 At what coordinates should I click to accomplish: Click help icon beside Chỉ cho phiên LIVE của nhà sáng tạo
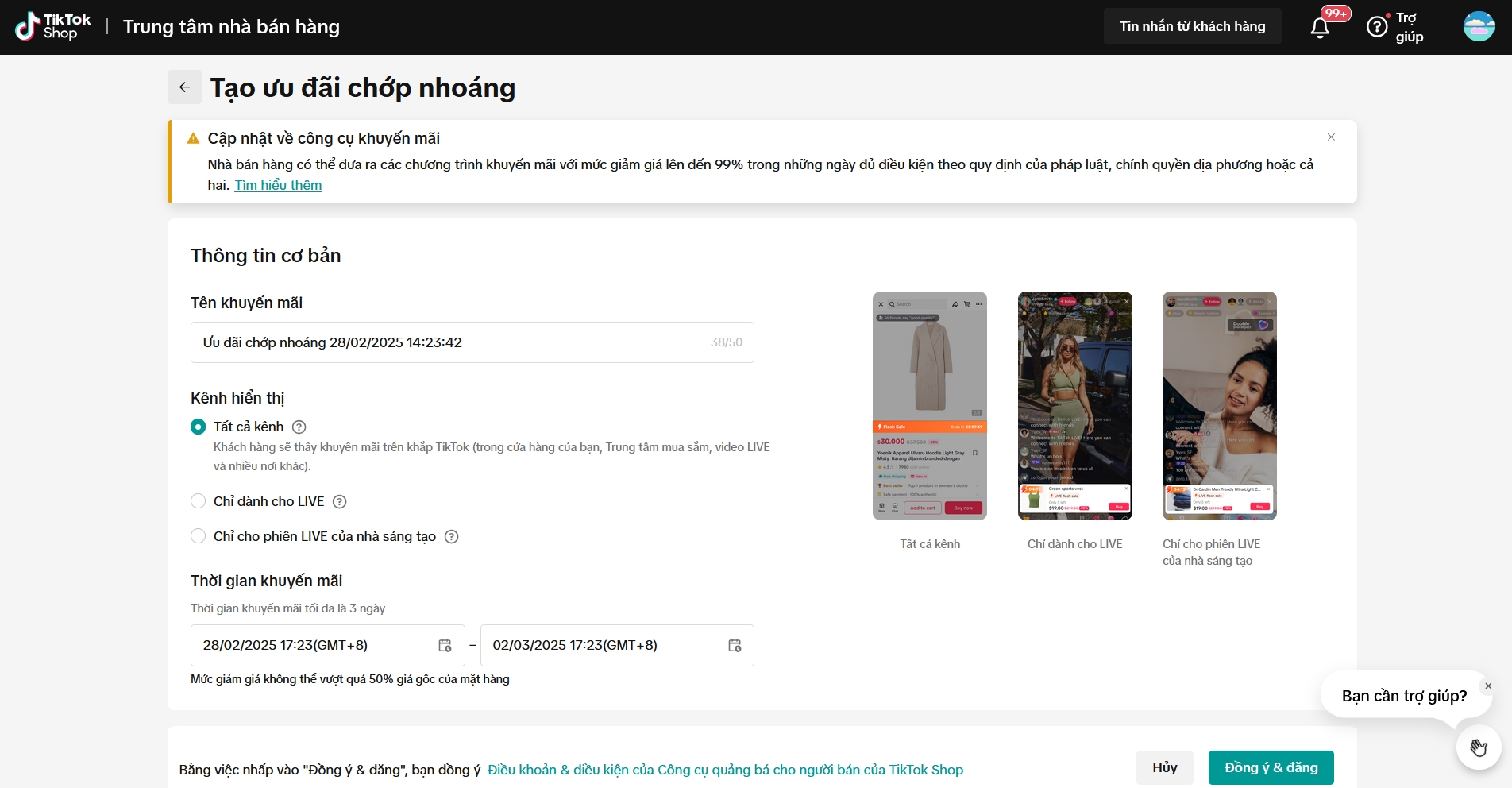pyautogui.click(x=451, y=537)
